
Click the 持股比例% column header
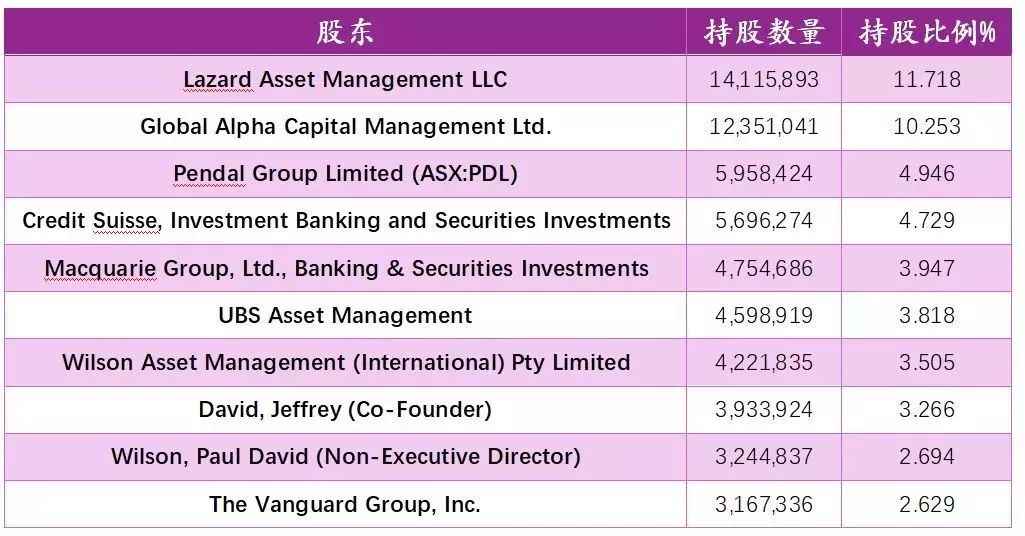(928, 33)
